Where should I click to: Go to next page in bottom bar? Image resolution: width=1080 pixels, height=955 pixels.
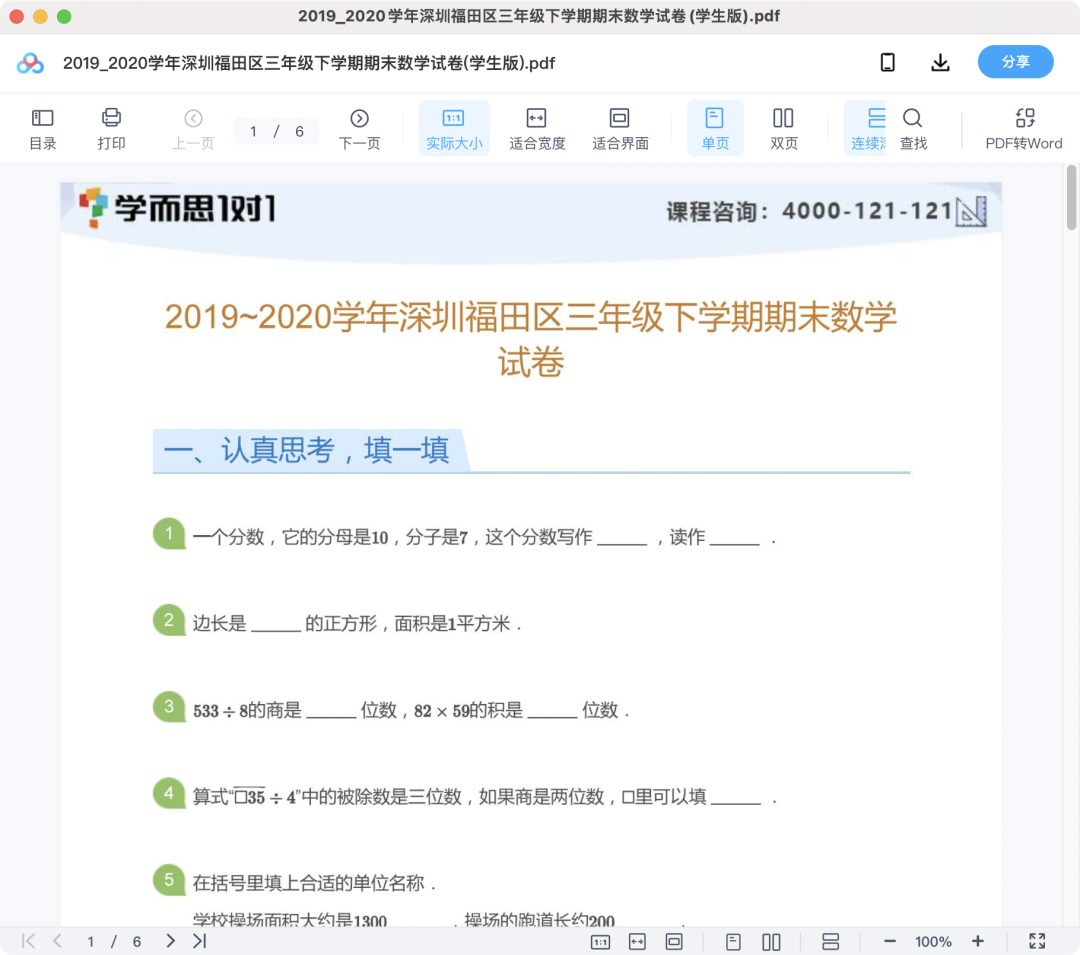(170, 941)
